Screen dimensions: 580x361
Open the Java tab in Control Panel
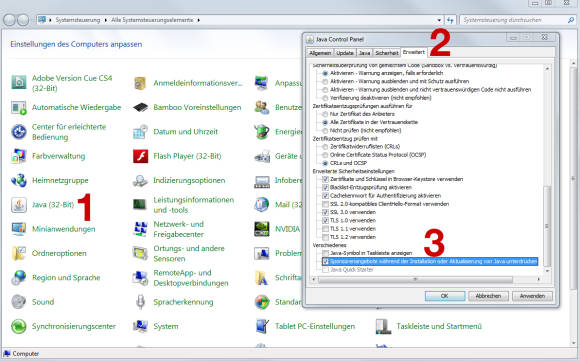point(364,53)
